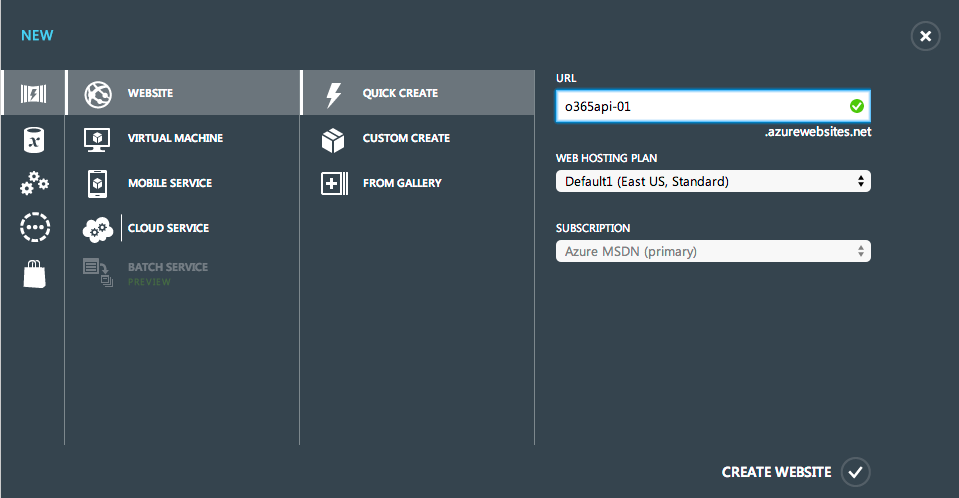Click the Create Website text label
The width and height of the screenshot is (959, 498).
776,472
